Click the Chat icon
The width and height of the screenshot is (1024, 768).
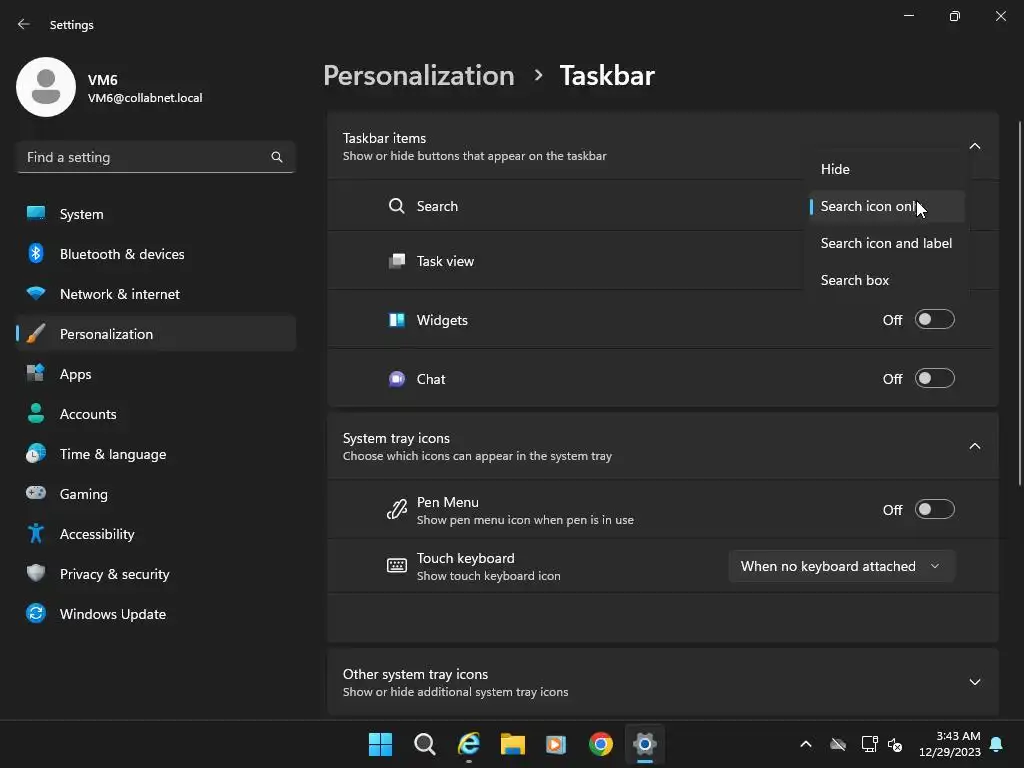[x=396, y=379]
